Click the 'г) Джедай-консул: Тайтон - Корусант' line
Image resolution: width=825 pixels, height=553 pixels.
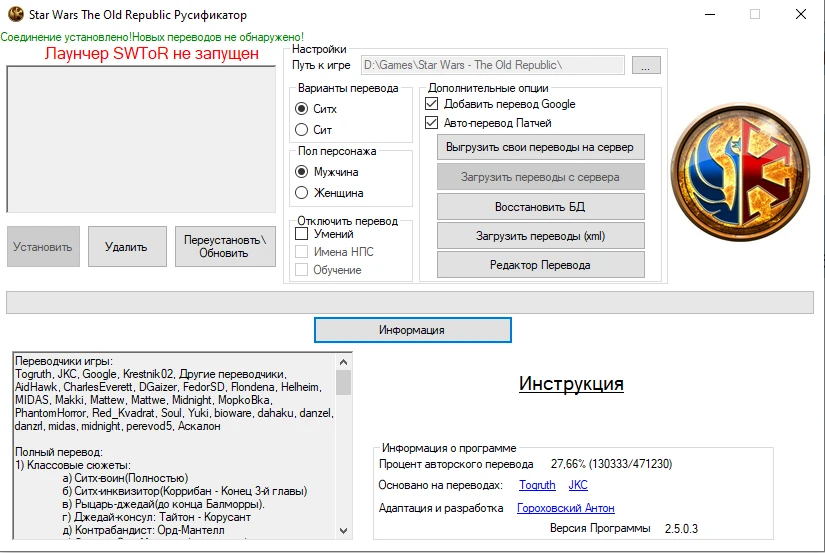coord(156,517)
